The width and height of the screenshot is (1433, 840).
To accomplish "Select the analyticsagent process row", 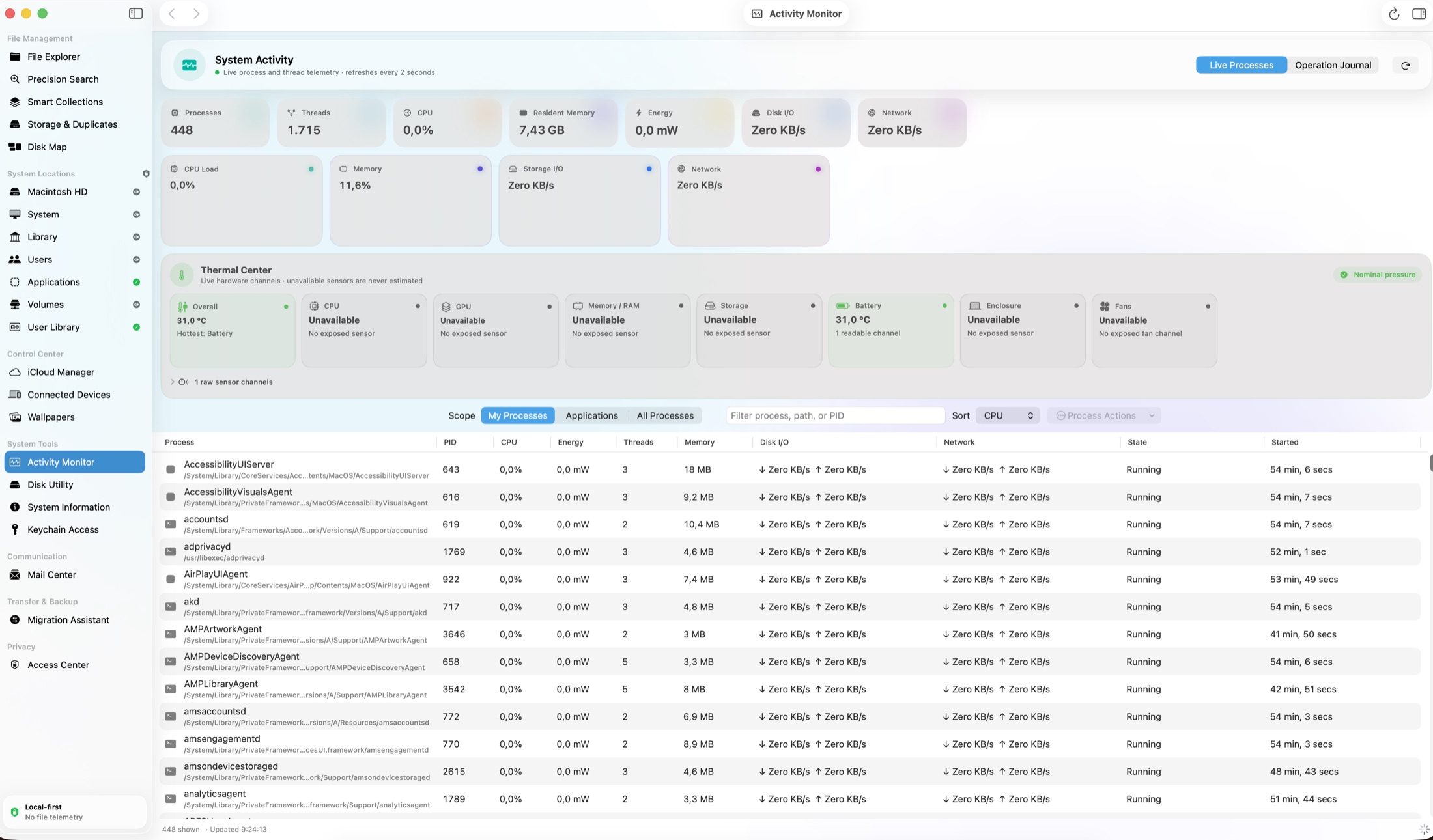I will pos(789,799).
